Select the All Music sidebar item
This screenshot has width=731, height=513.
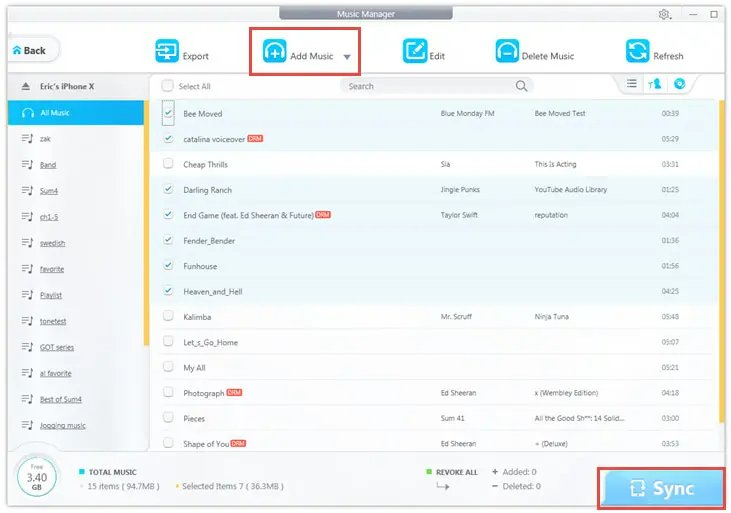click(54, 113)
